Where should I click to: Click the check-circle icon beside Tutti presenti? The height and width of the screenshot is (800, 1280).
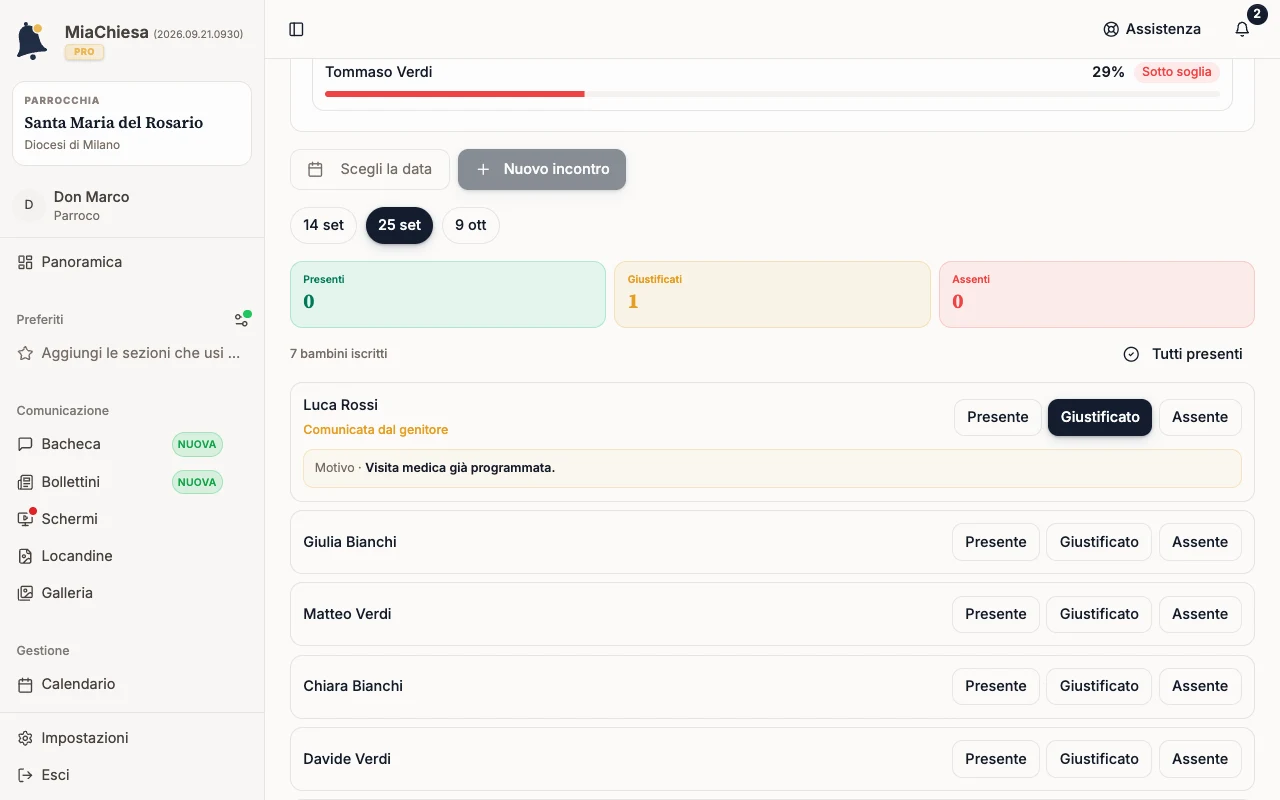point(1131,354)
